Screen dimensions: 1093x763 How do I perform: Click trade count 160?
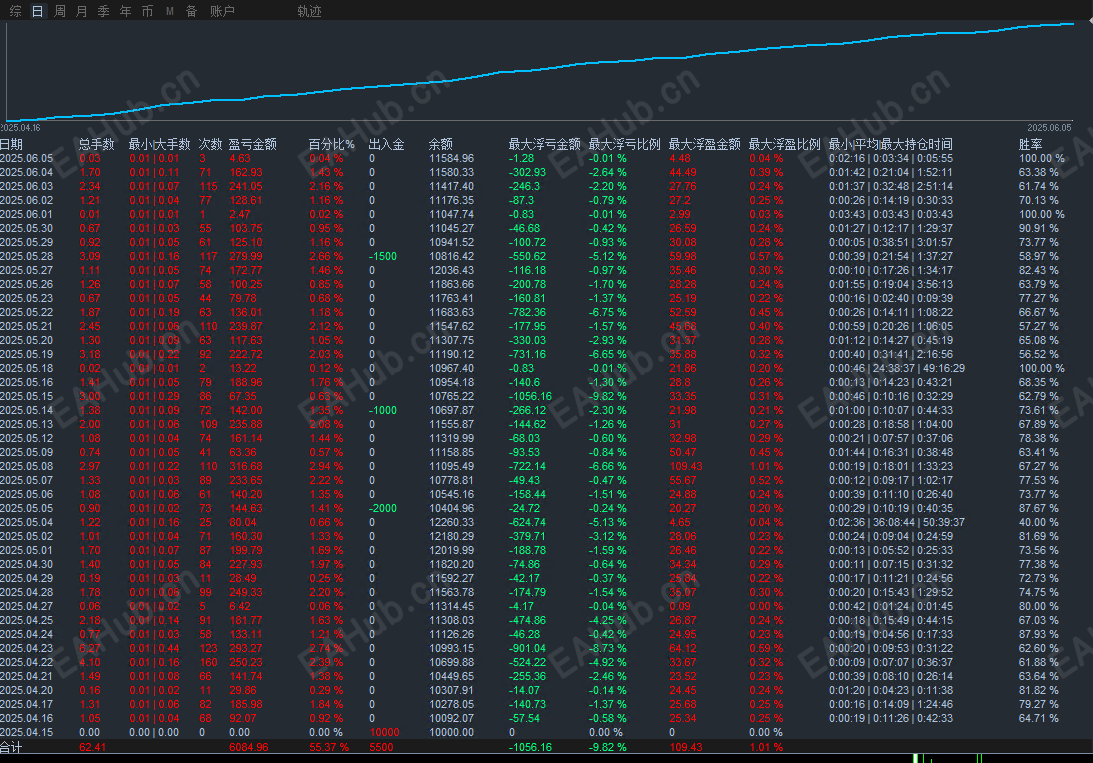[x=208, y=662]
